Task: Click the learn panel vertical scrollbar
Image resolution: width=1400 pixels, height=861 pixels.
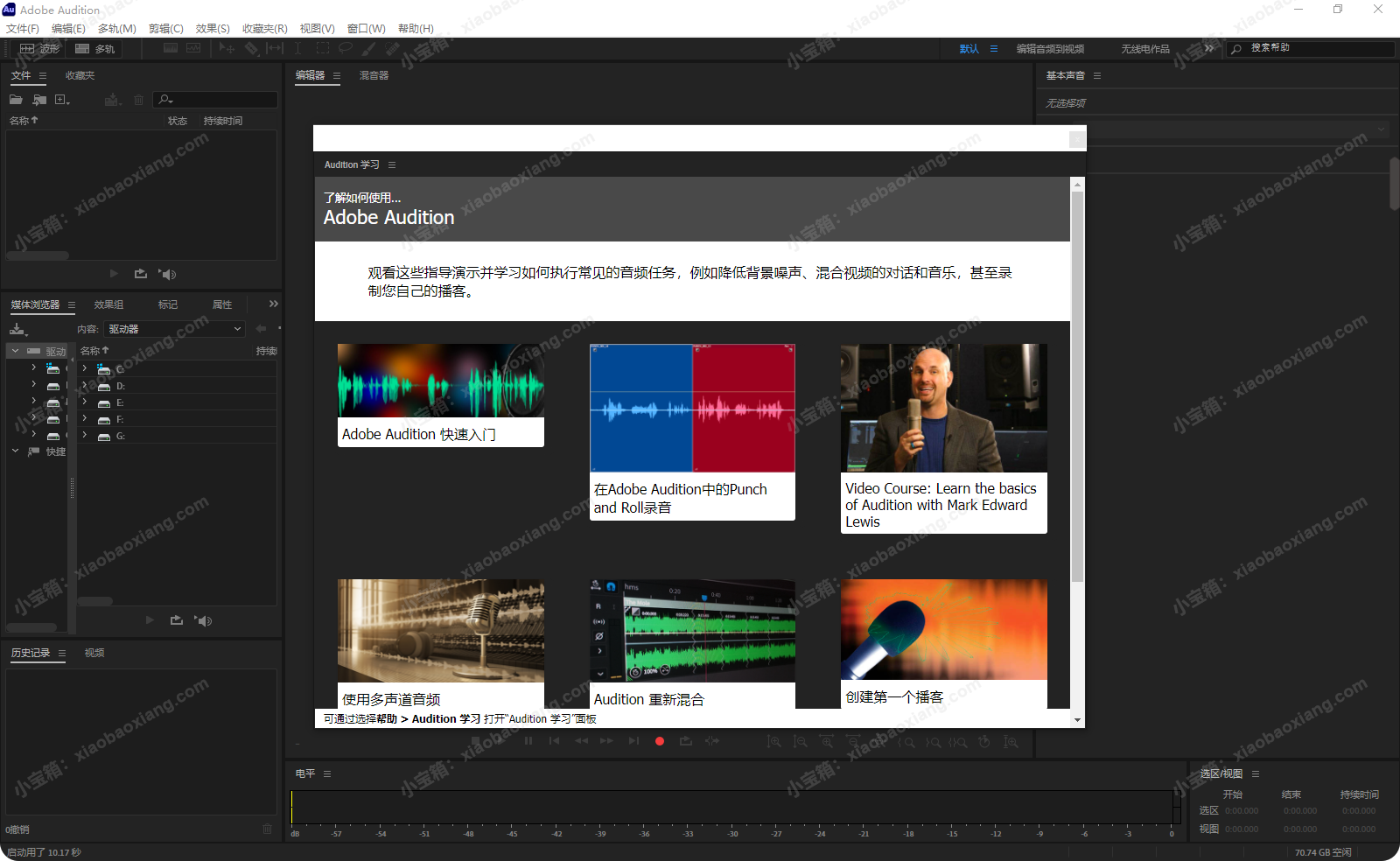Action: click(1077, 385)
